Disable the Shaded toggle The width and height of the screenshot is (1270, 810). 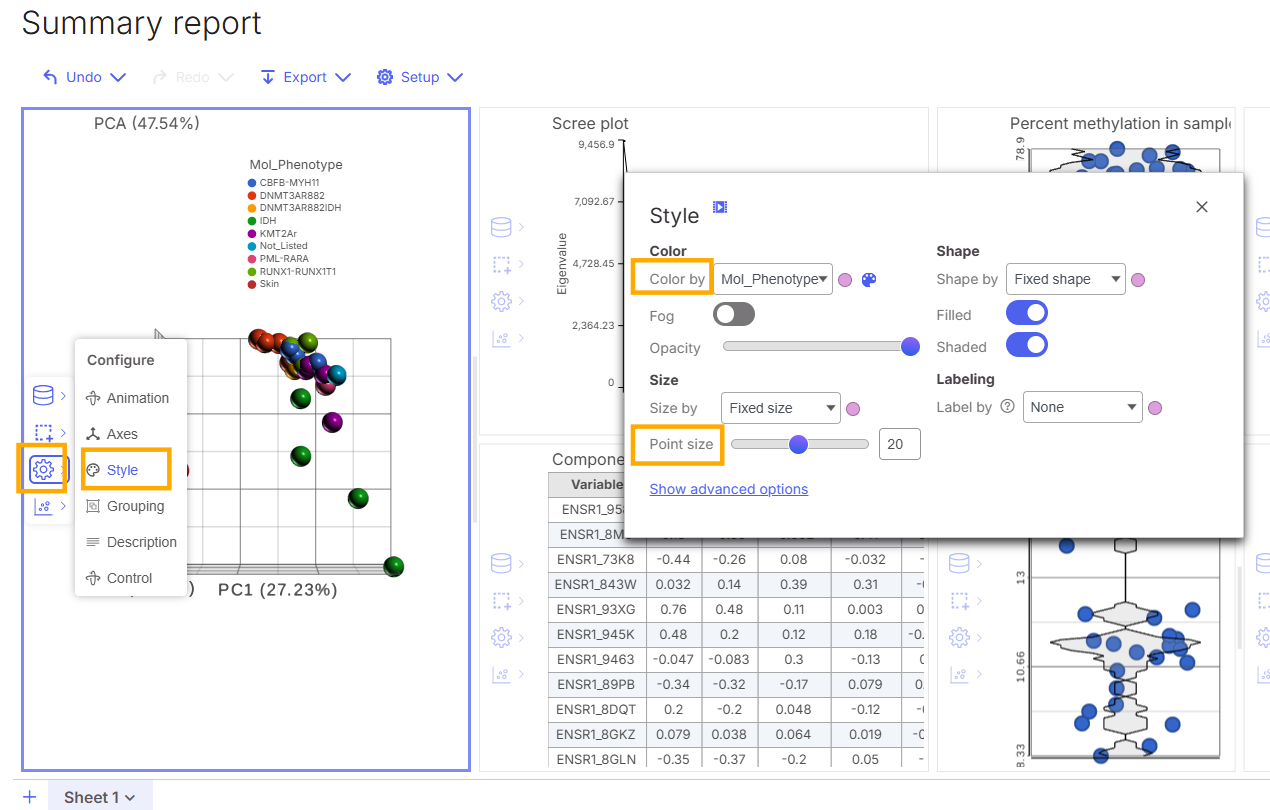pos(1026,346)
